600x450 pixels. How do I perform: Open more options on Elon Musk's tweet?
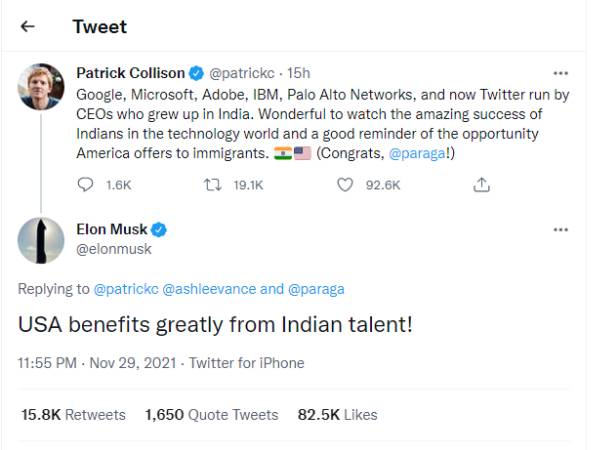[x=561, y=230]
